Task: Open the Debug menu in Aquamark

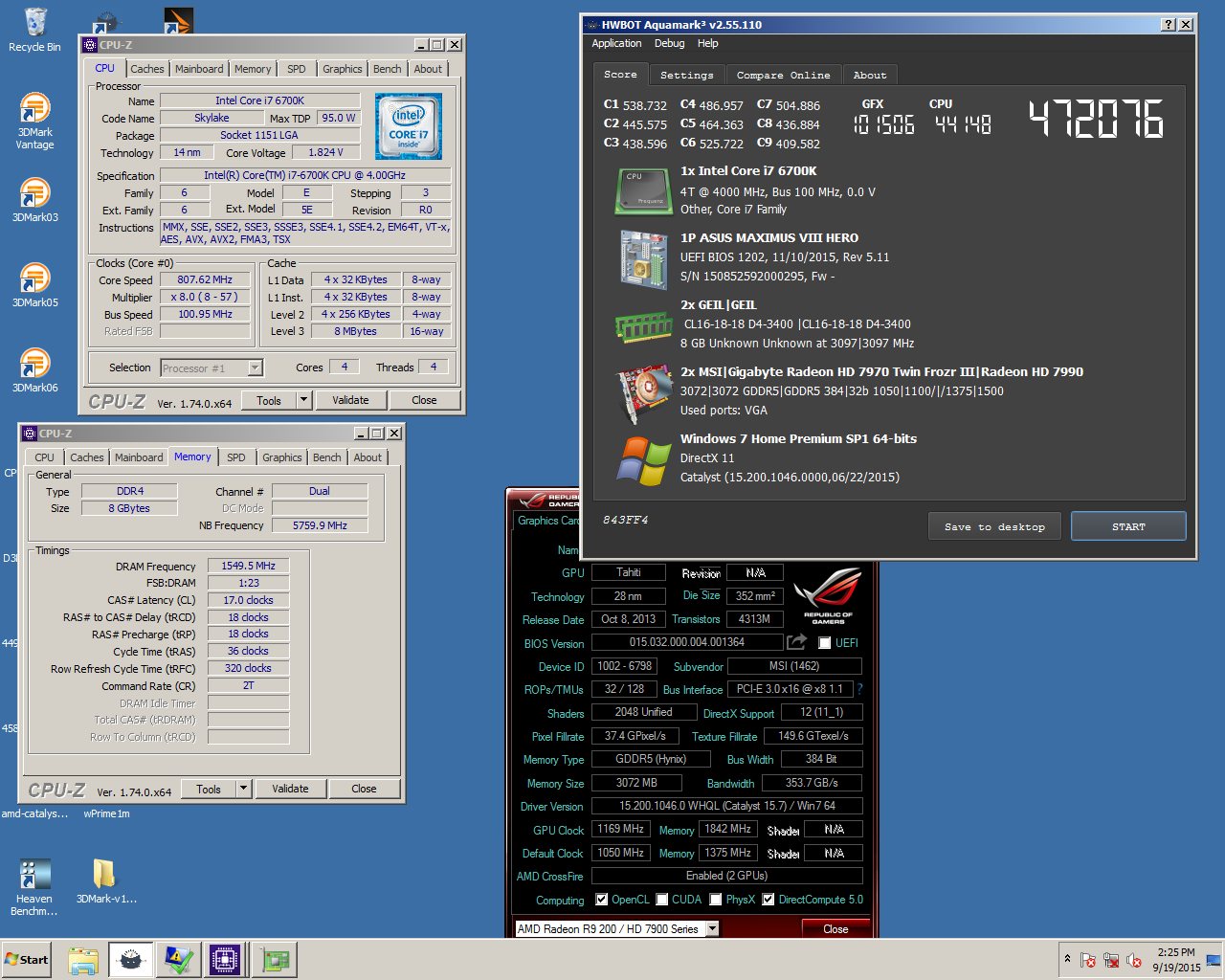Action: [669, 43]
